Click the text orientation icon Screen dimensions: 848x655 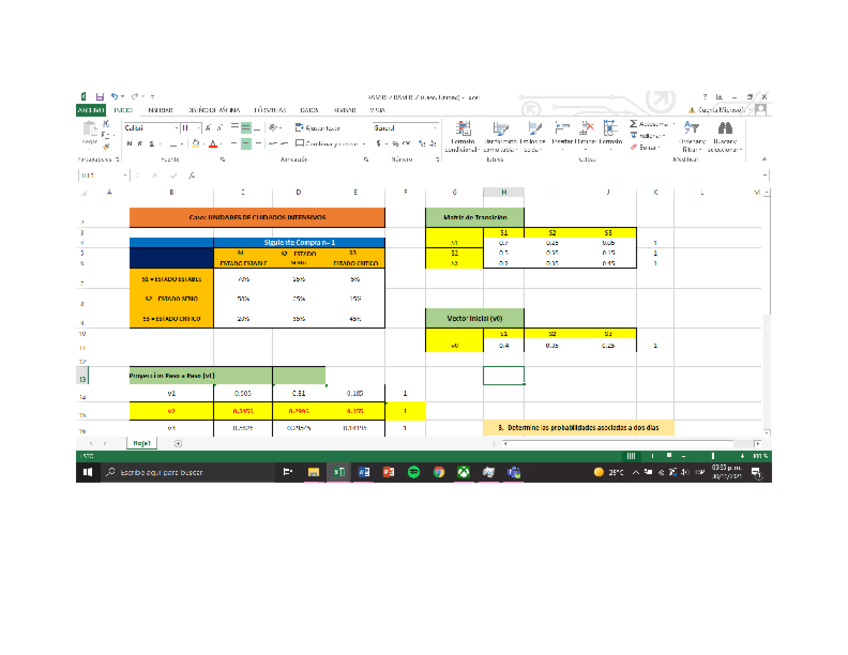274,128
